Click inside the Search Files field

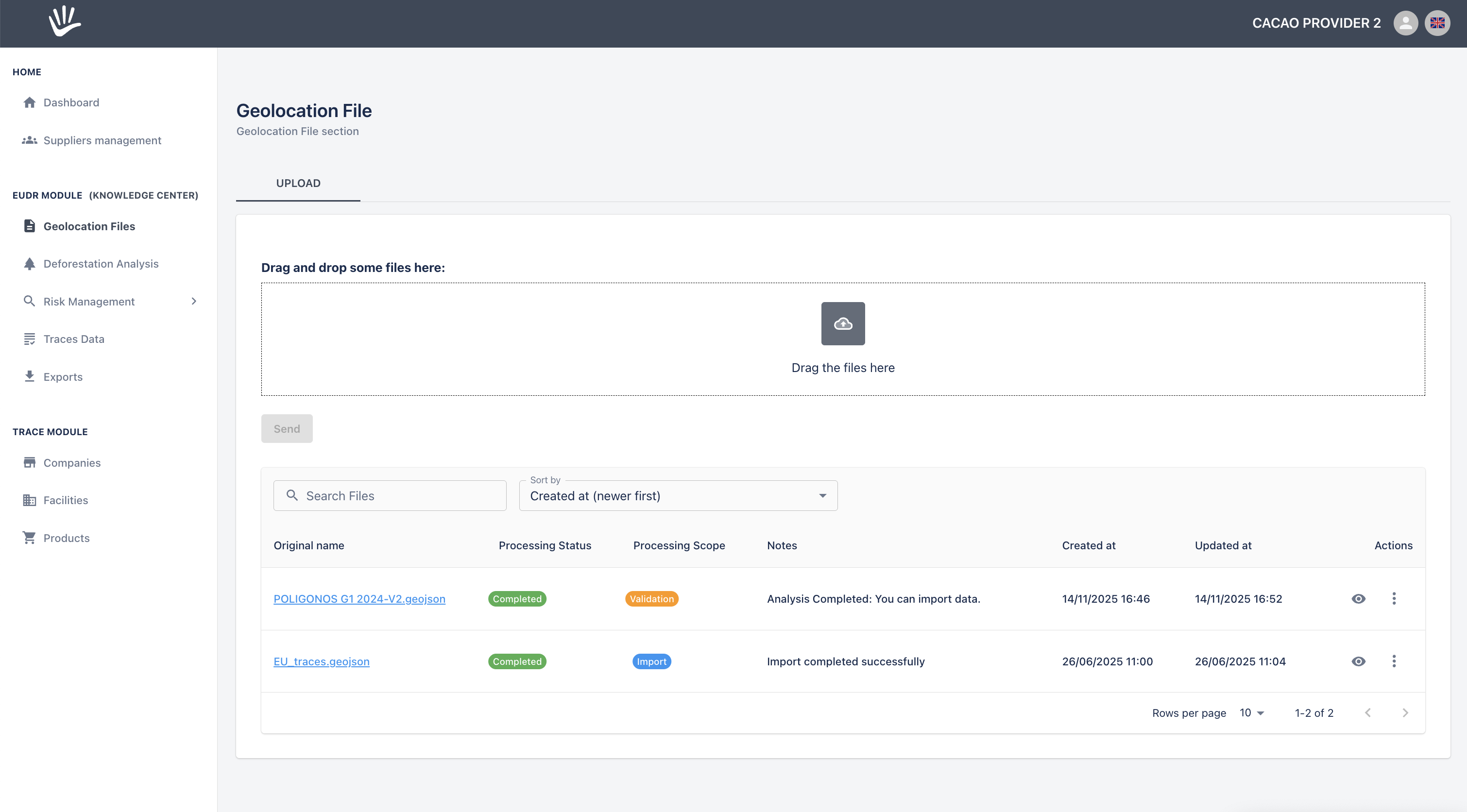click(390, 495)
